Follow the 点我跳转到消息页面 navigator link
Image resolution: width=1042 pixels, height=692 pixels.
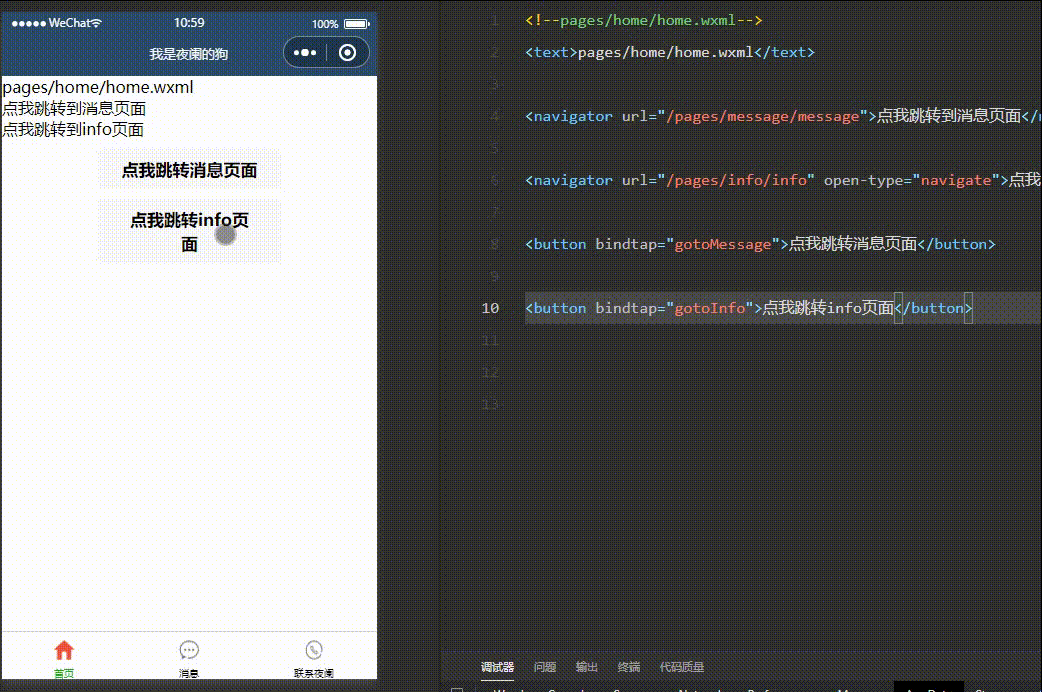click(74, 108)
